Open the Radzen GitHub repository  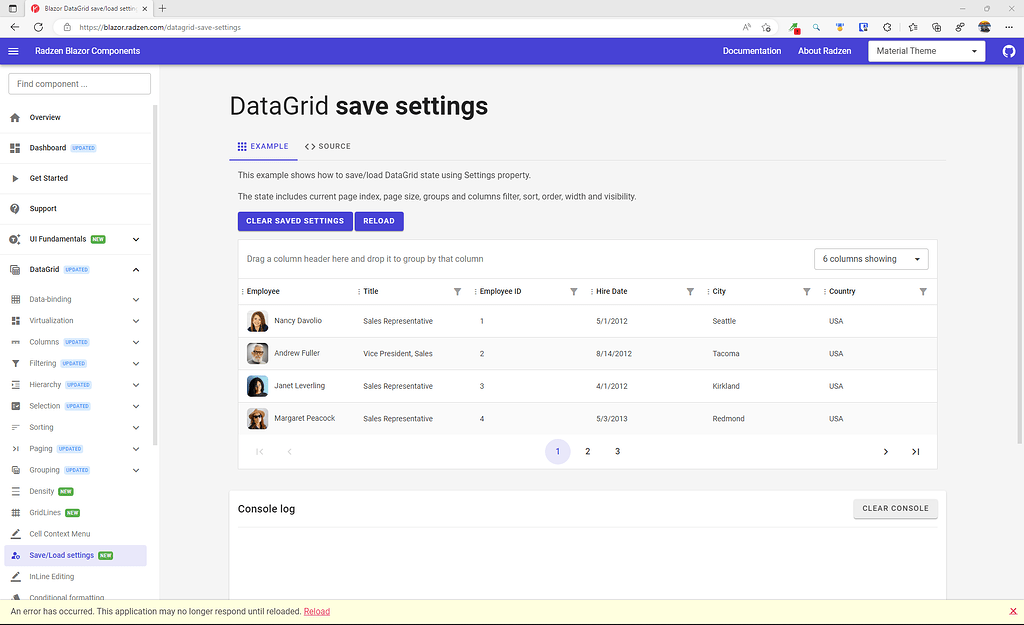click(x=1008, y=50)
